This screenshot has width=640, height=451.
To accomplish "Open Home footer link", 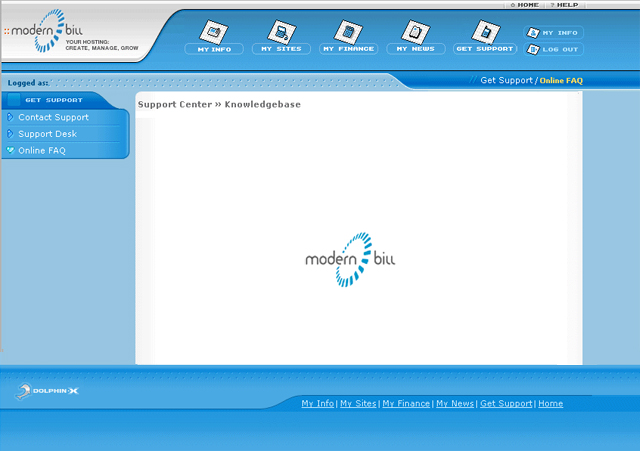I will coord(551,404).
